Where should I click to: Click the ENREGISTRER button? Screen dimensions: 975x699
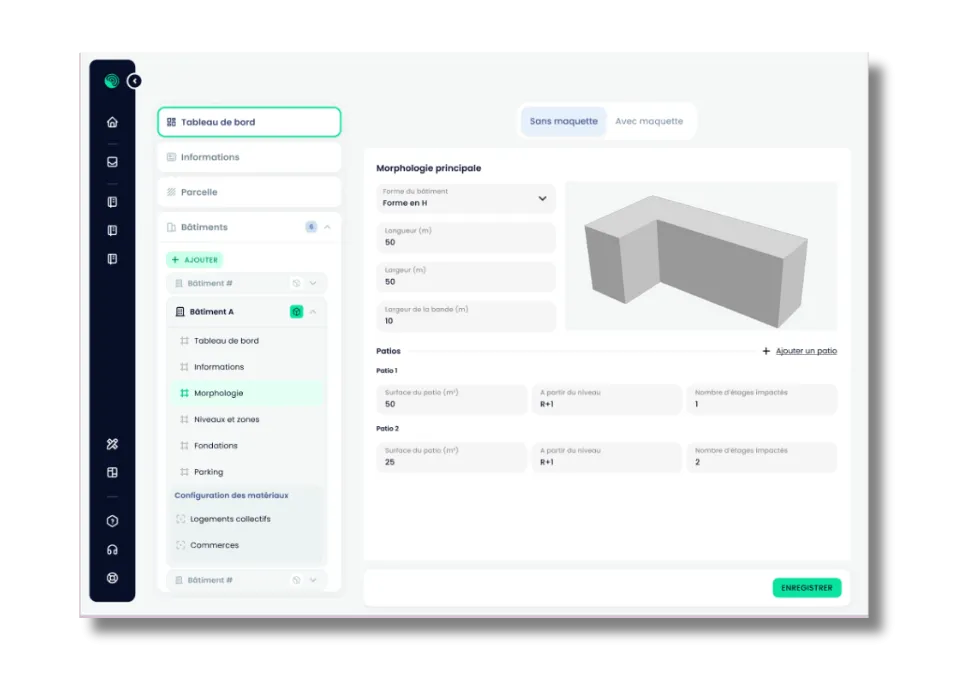(806, 588)
